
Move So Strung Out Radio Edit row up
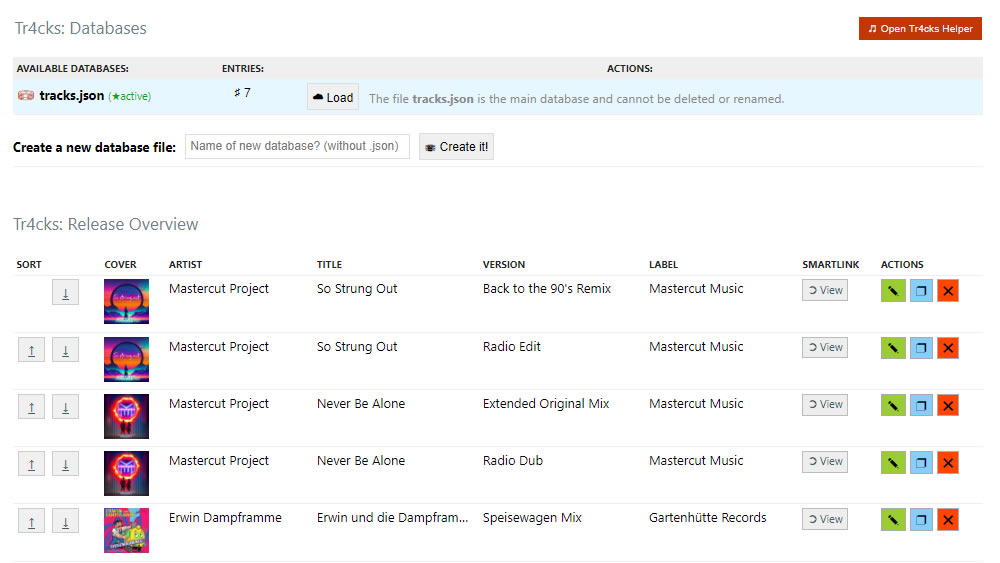[31, 350]
